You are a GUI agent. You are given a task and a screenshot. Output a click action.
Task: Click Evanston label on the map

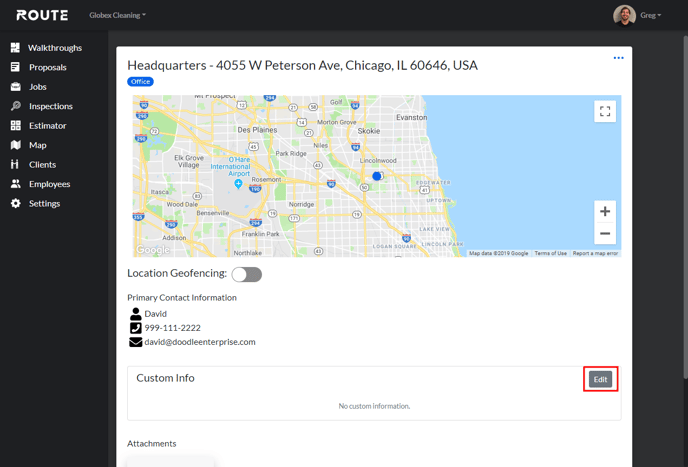point(411,118)
